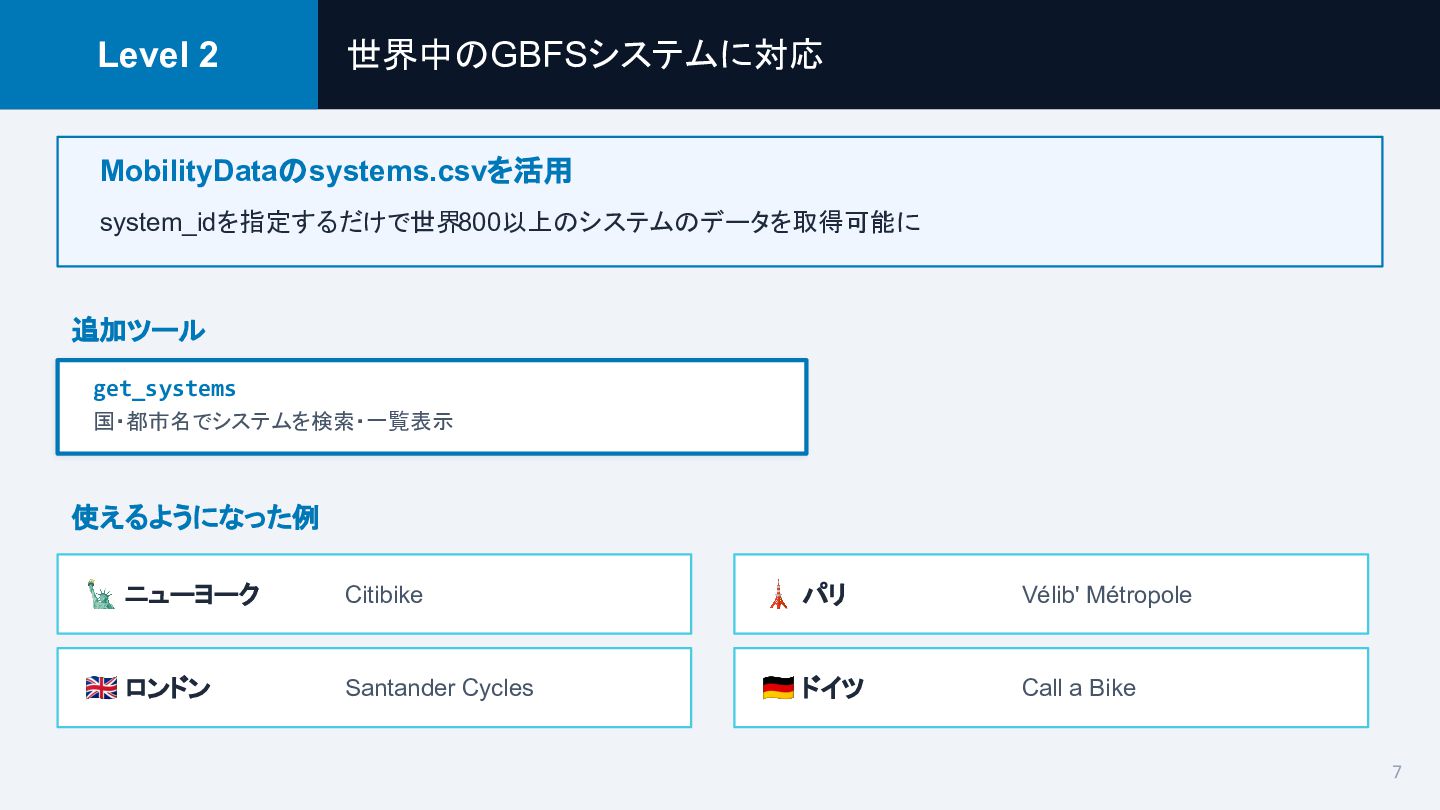Image resolution: width=1440 pixels, height=810 pixels.
Task: Click the Vélib' Métropole label
Action: tap(1106, 595)
